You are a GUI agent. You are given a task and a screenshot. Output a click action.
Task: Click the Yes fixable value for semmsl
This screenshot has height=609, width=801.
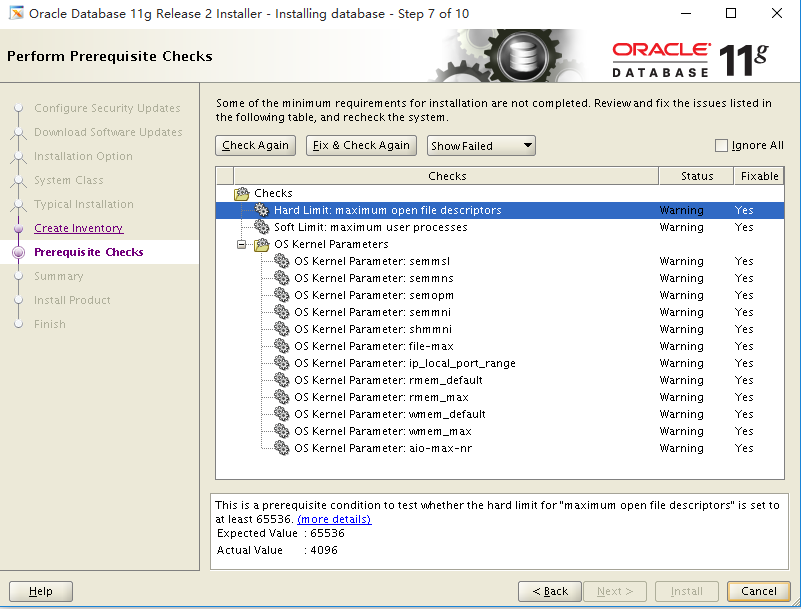744,261
